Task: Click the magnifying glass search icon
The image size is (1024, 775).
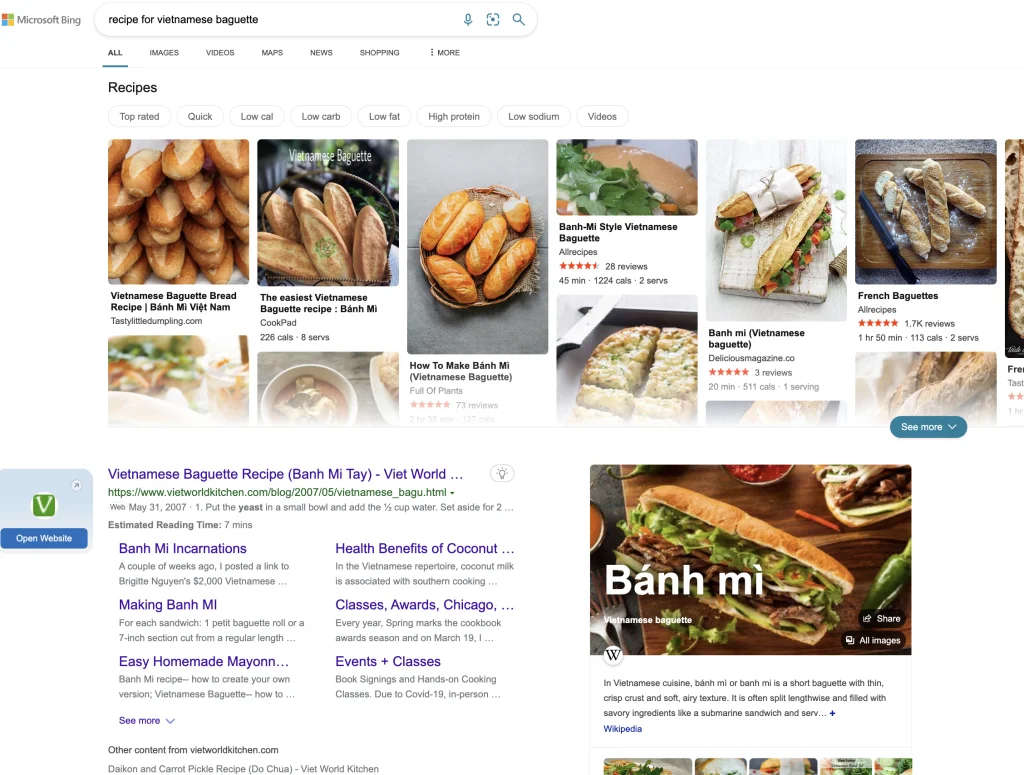Action: [x=519, y=19]
